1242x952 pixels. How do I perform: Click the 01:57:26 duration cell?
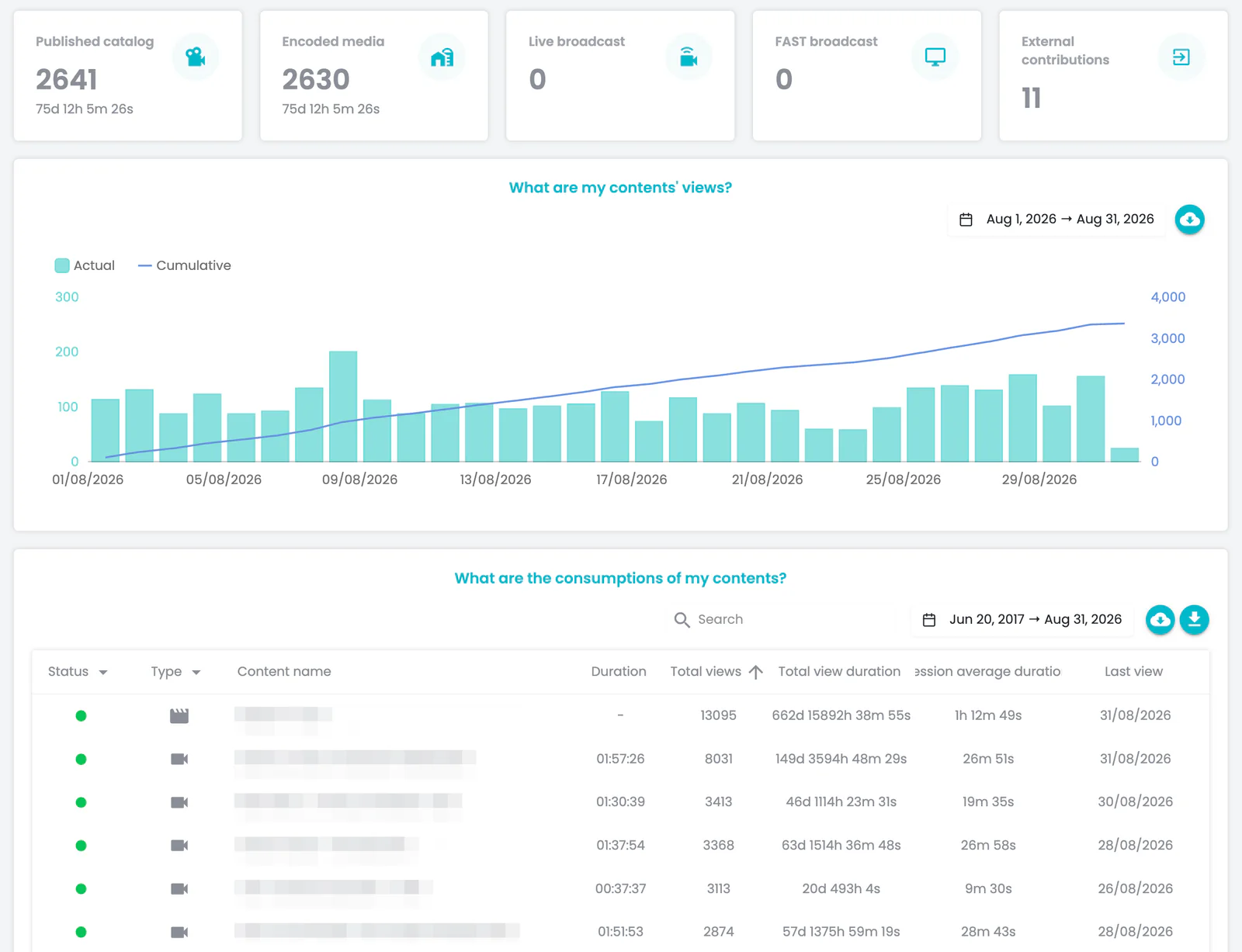620,759
